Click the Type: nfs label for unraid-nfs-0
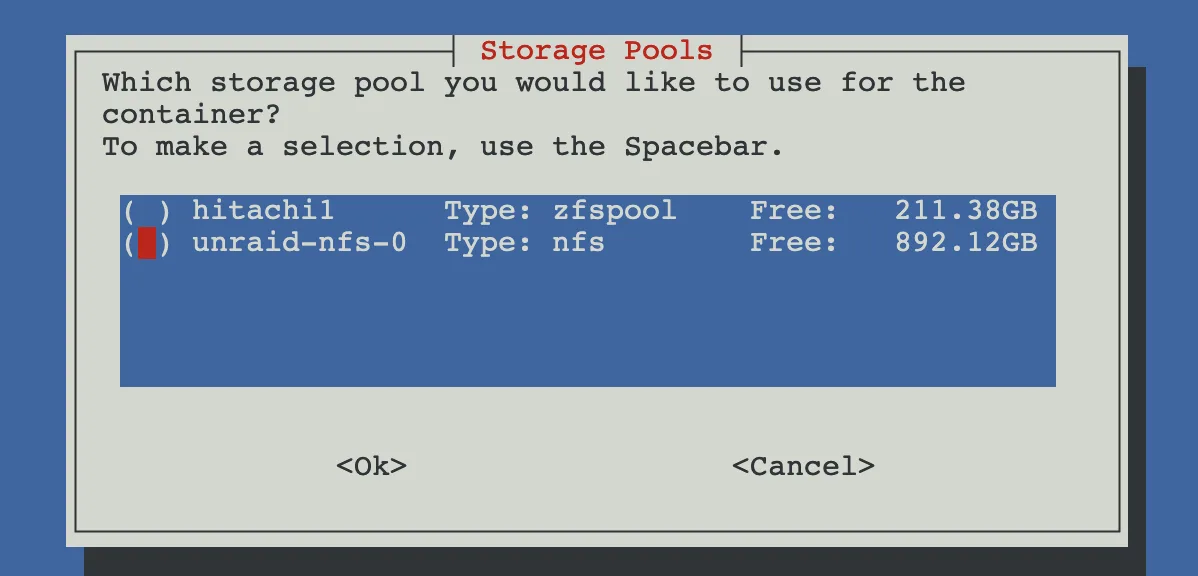 pos(521,242)
